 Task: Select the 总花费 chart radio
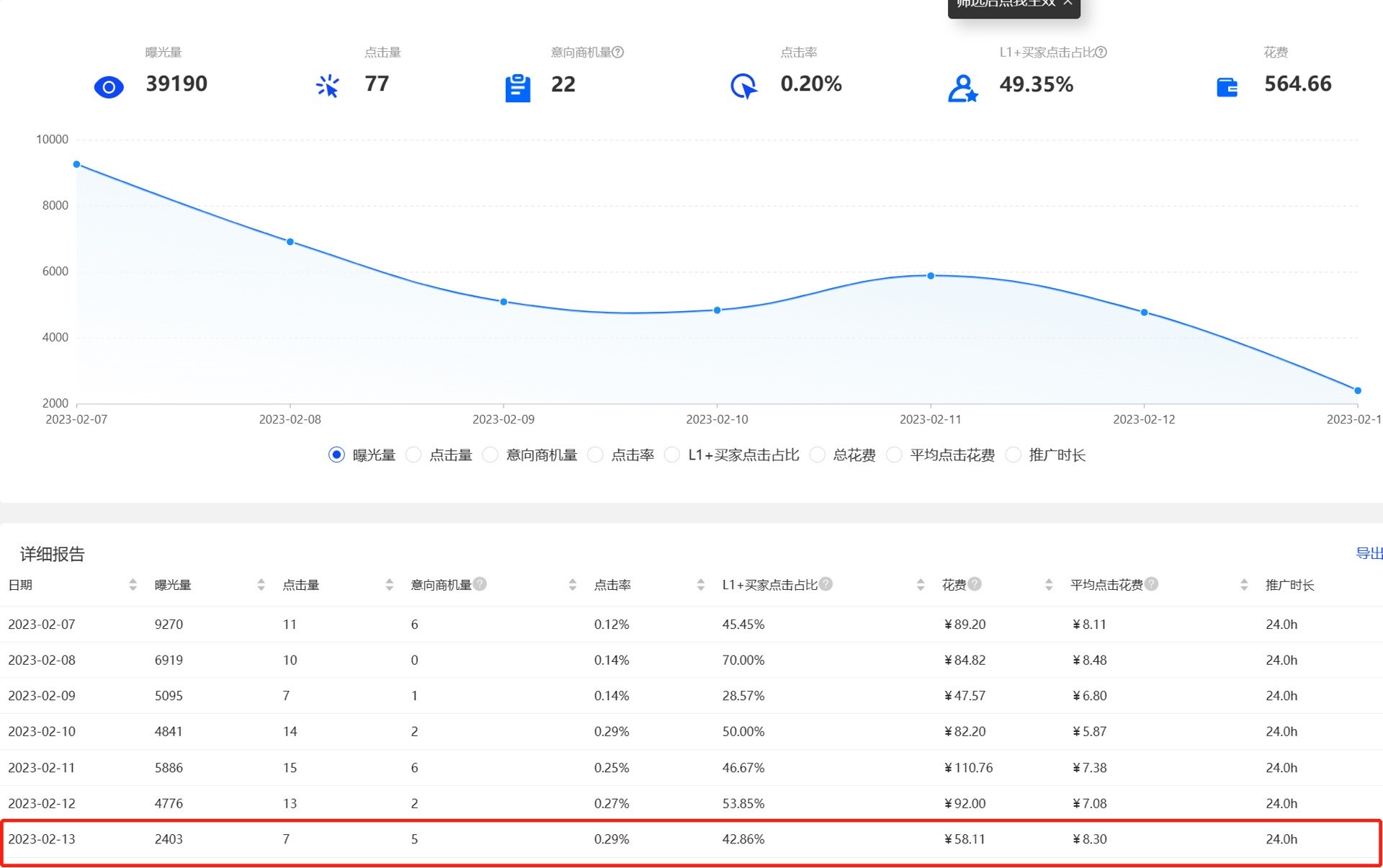click(817, 455)
